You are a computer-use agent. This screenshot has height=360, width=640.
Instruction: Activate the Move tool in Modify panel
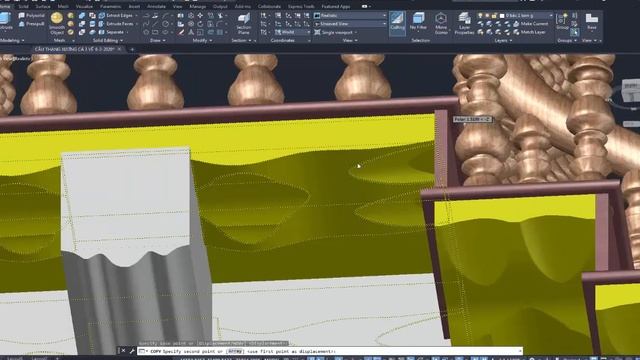click(x=200, y=16)
